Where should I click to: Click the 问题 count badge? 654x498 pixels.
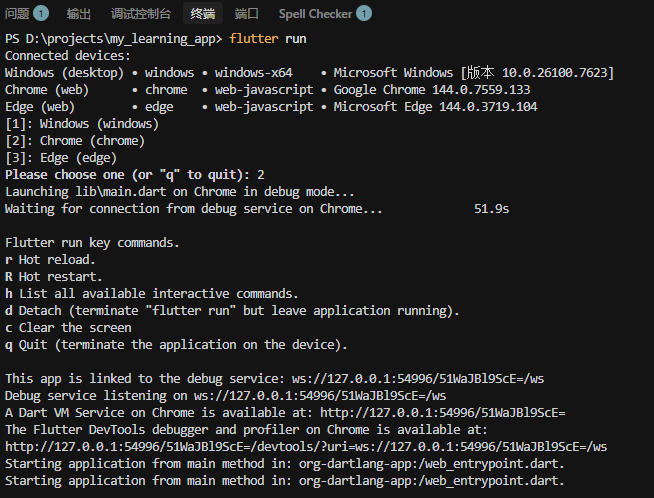click(x=41, y=14)
